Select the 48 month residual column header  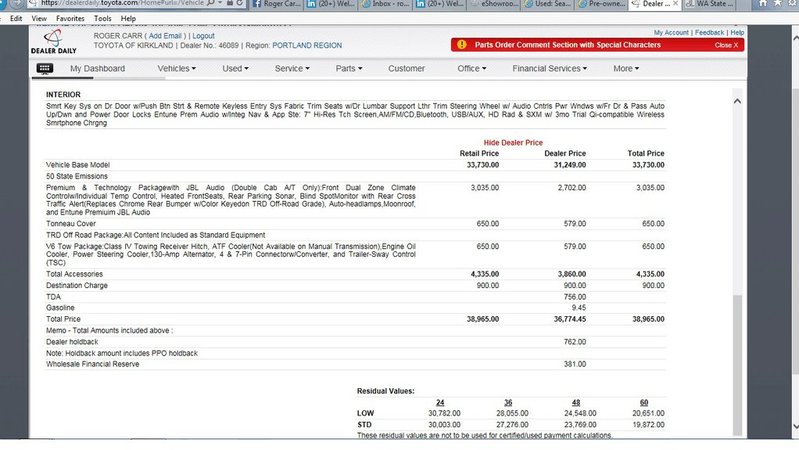pyautogui.click(x=576, y=403)
